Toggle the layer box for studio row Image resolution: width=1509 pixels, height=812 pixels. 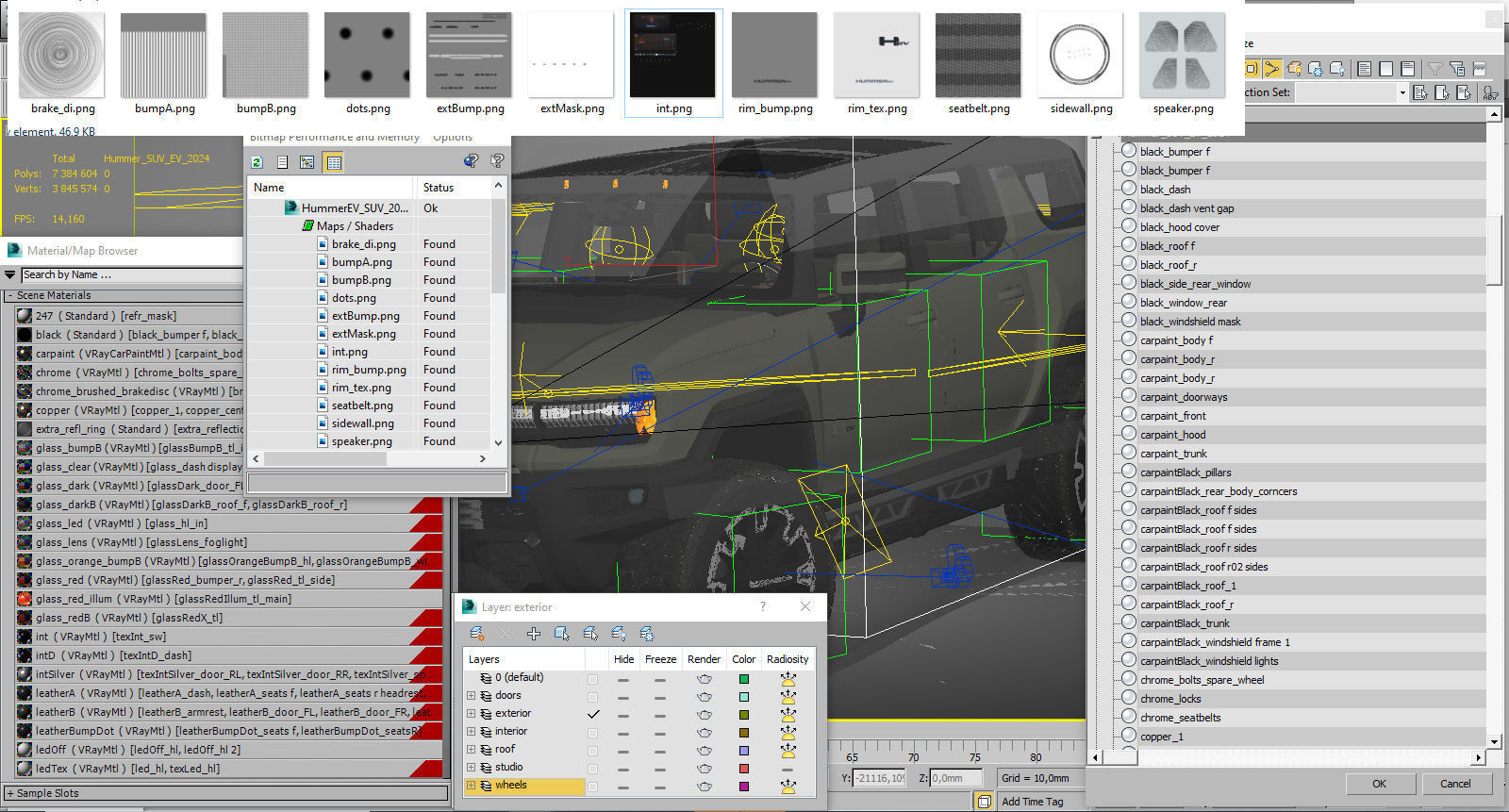pos(592,768)
